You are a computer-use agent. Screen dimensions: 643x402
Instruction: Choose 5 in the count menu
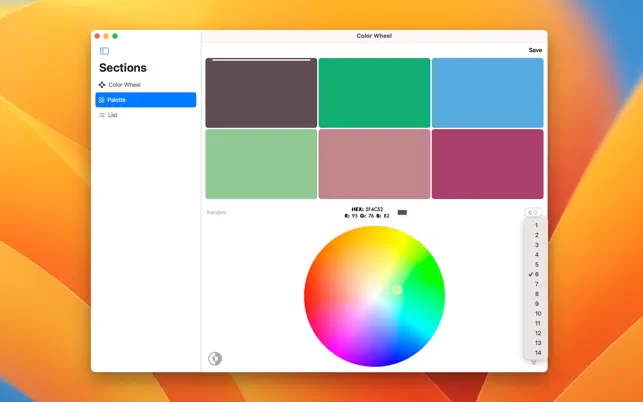[536, 265]
